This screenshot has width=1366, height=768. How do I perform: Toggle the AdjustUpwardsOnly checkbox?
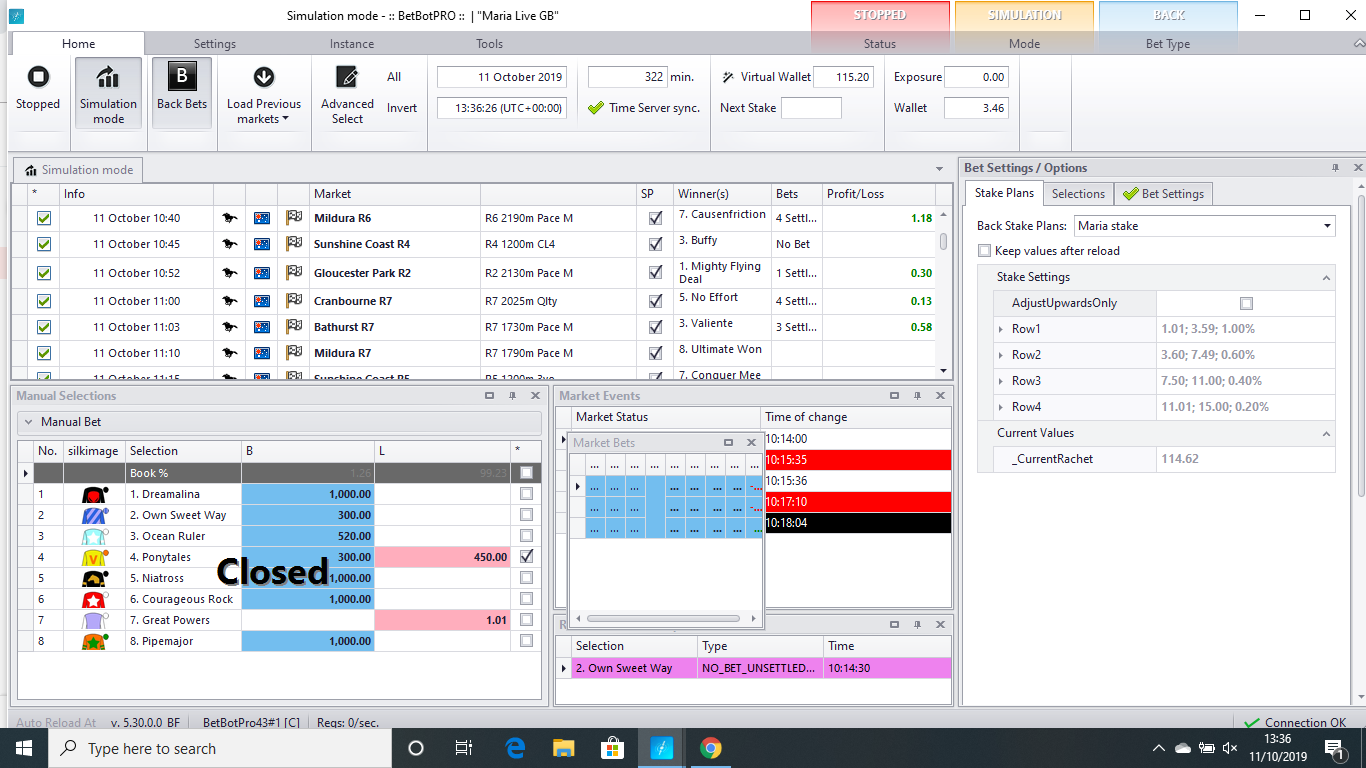pyautogui.click(x=1246, y=302)
